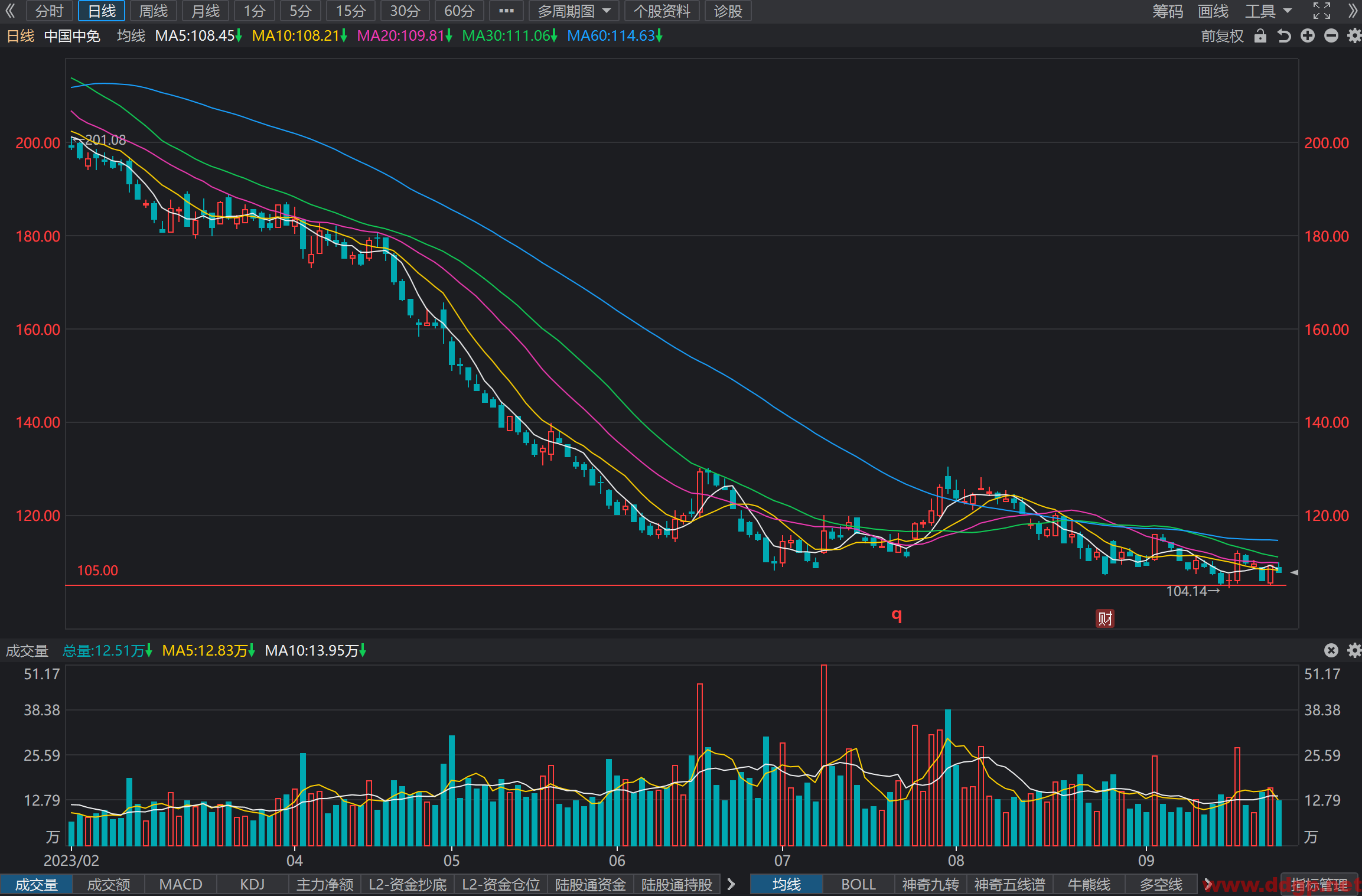Click the blue MA60:114.63 label
This screenshot has height=896, width=1362.
coord(614,36)
